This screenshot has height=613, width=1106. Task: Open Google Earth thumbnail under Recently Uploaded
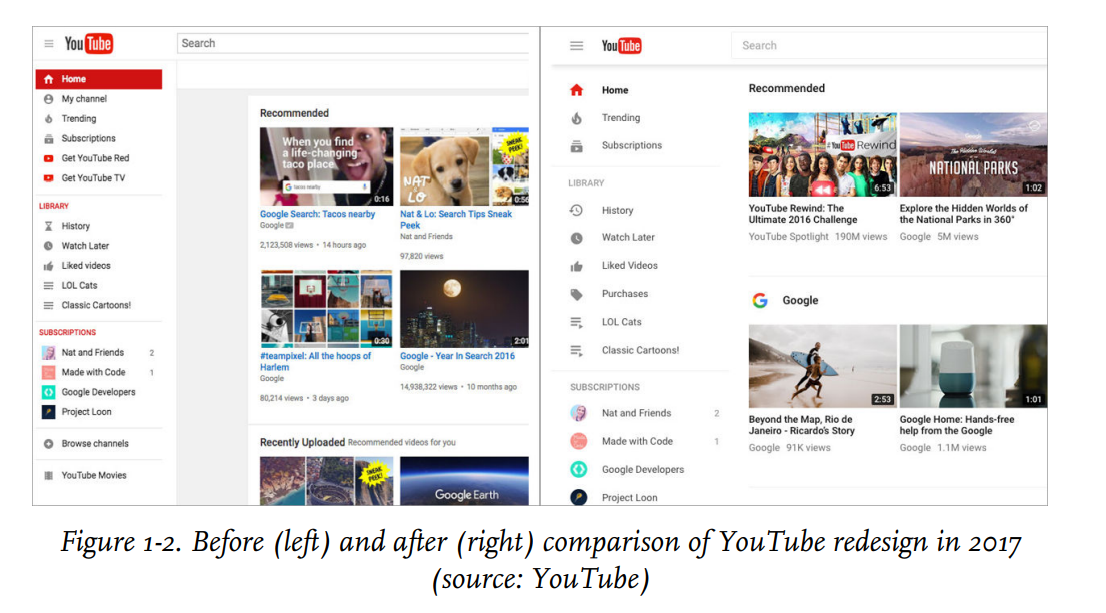click(x=464, y=480)
